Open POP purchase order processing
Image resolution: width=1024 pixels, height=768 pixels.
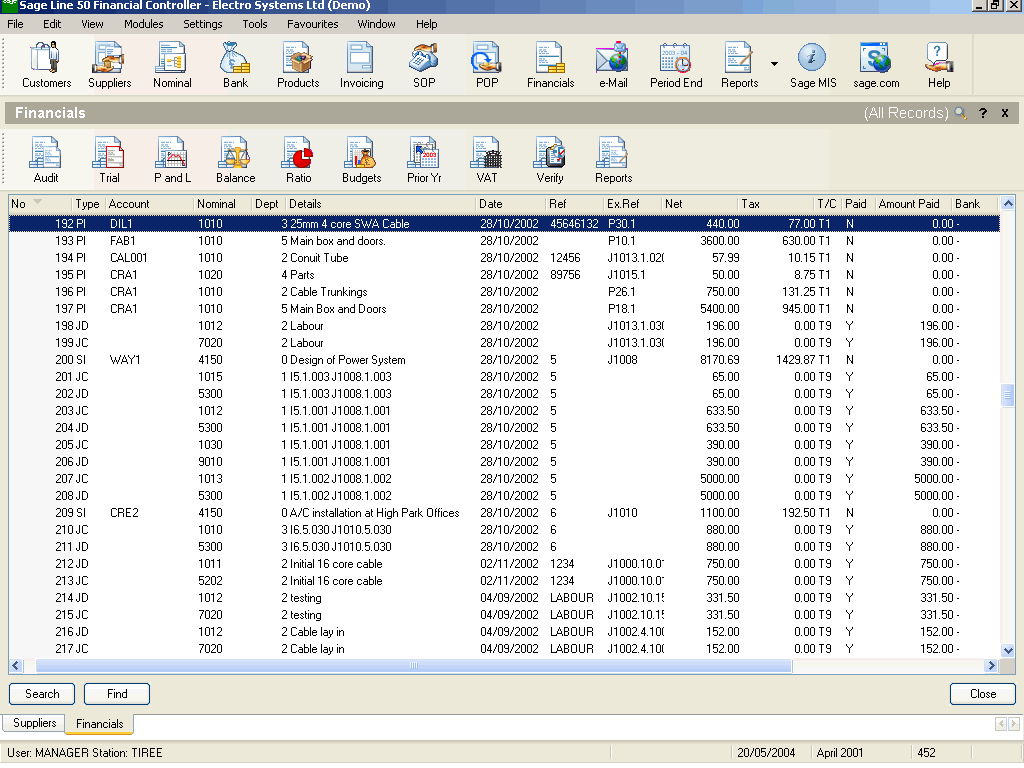pyautogui.click(x=487, y=65)
